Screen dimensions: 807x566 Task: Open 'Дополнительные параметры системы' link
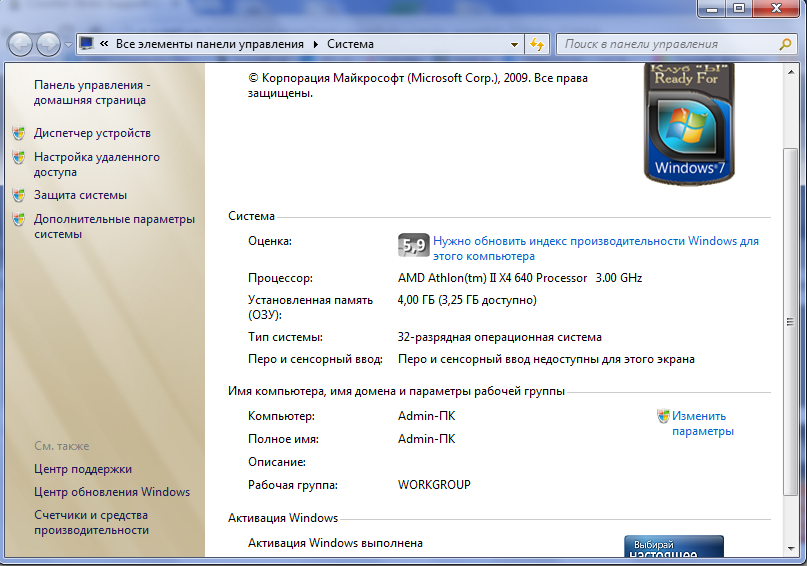point(114,226)
